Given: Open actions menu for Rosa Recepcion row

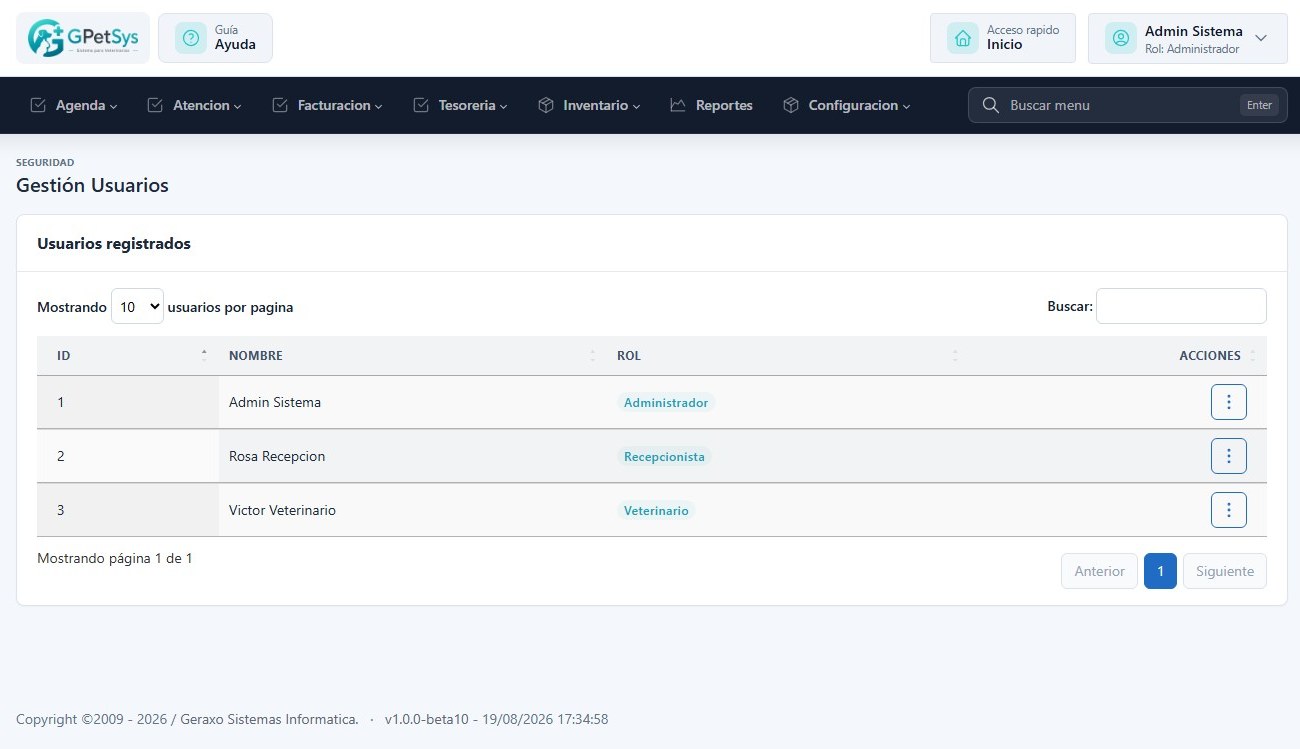Looking at the screenshot, I should (x=1229, y=456).
